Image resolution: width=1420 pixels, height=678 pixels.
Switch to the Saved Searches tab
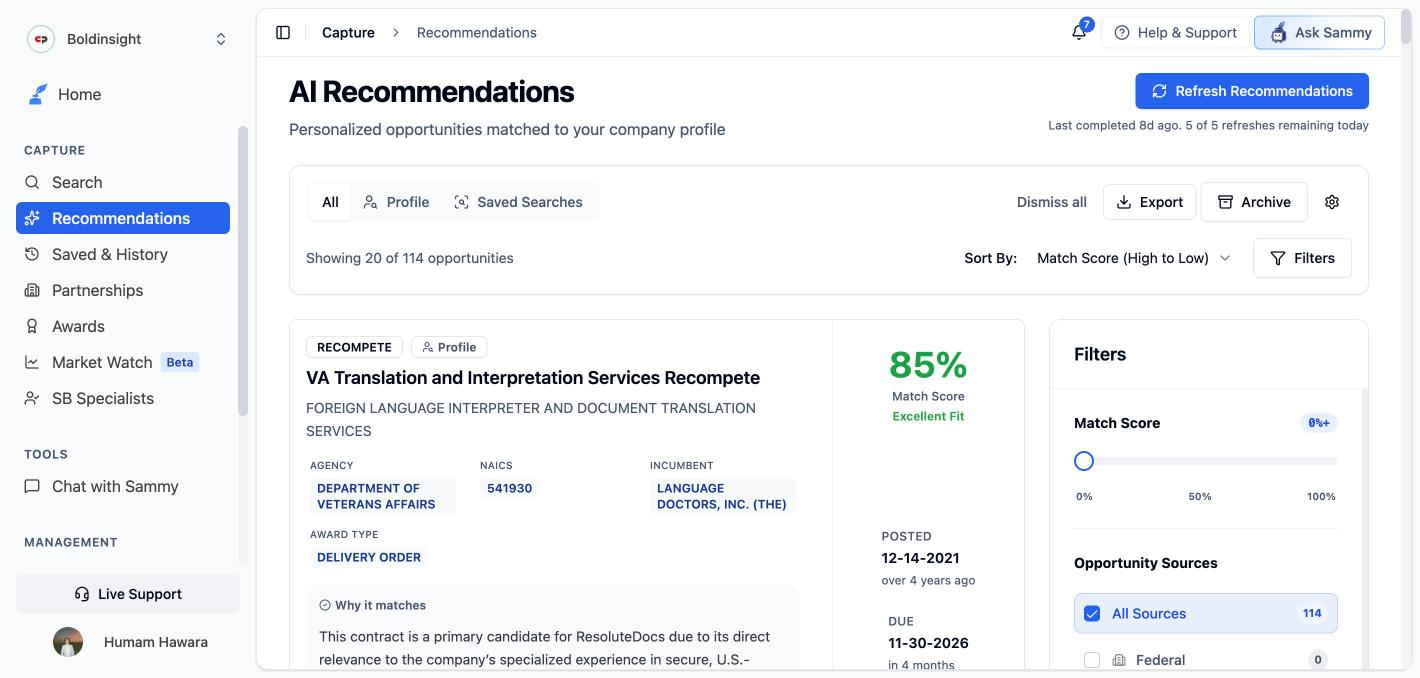pos(518,202)
